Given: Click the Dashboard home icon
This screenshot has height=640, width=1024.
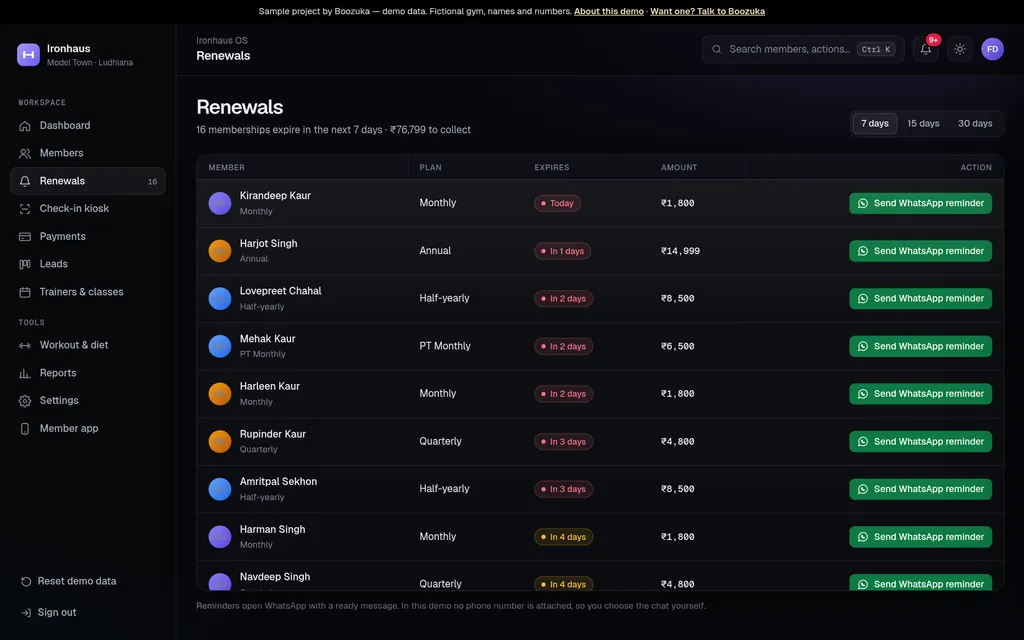Looking at the screenshot, I should click(25, 125).
